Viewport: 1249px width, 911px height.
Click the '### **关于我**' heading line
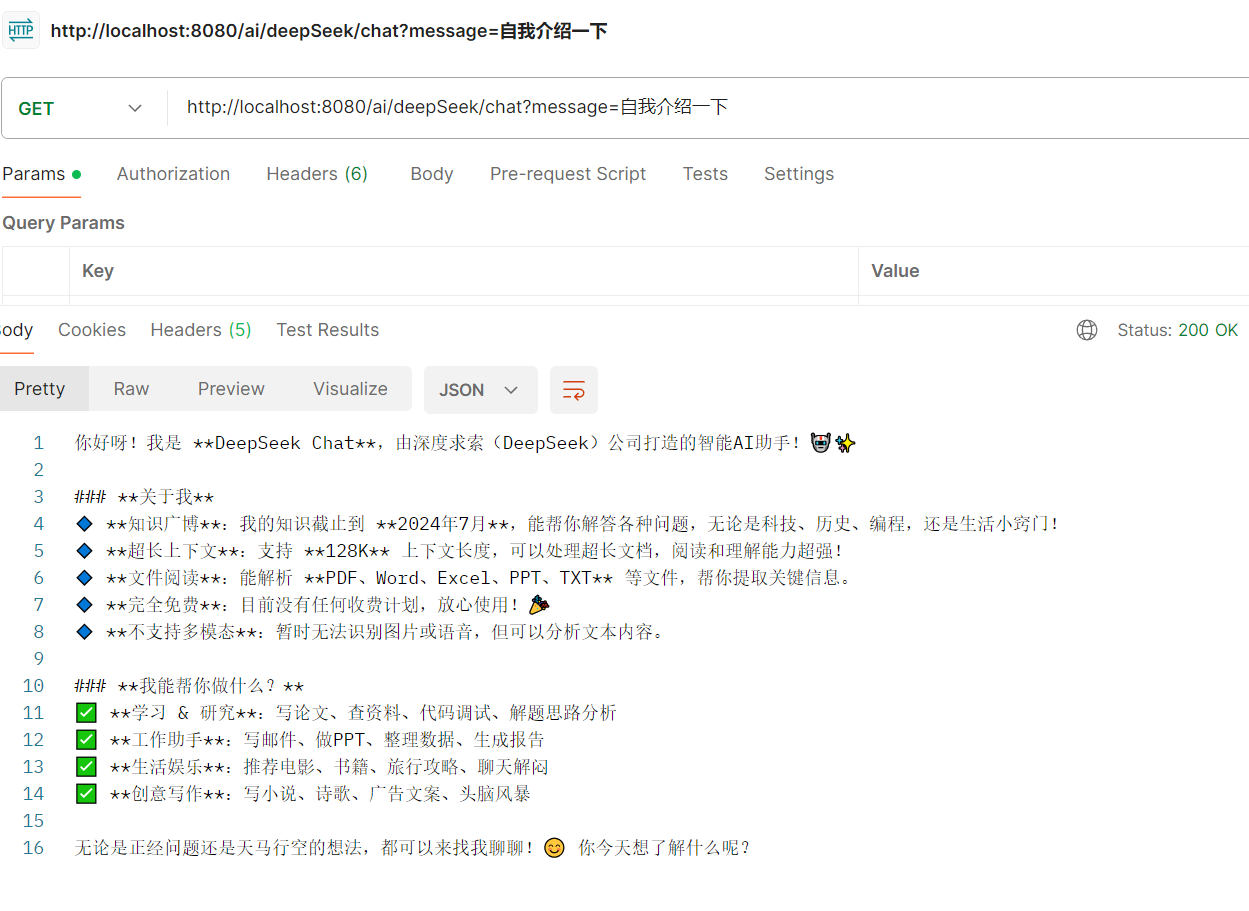coord(144,497)
